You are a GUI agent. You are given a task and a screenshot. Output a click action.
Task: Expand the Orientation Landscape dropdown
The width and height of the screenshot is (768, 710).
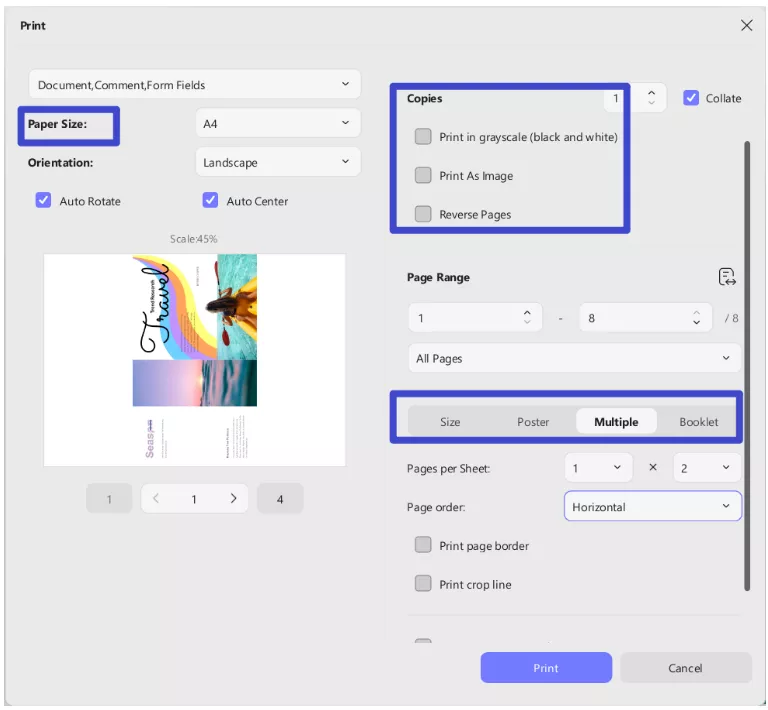coord(277,162)
